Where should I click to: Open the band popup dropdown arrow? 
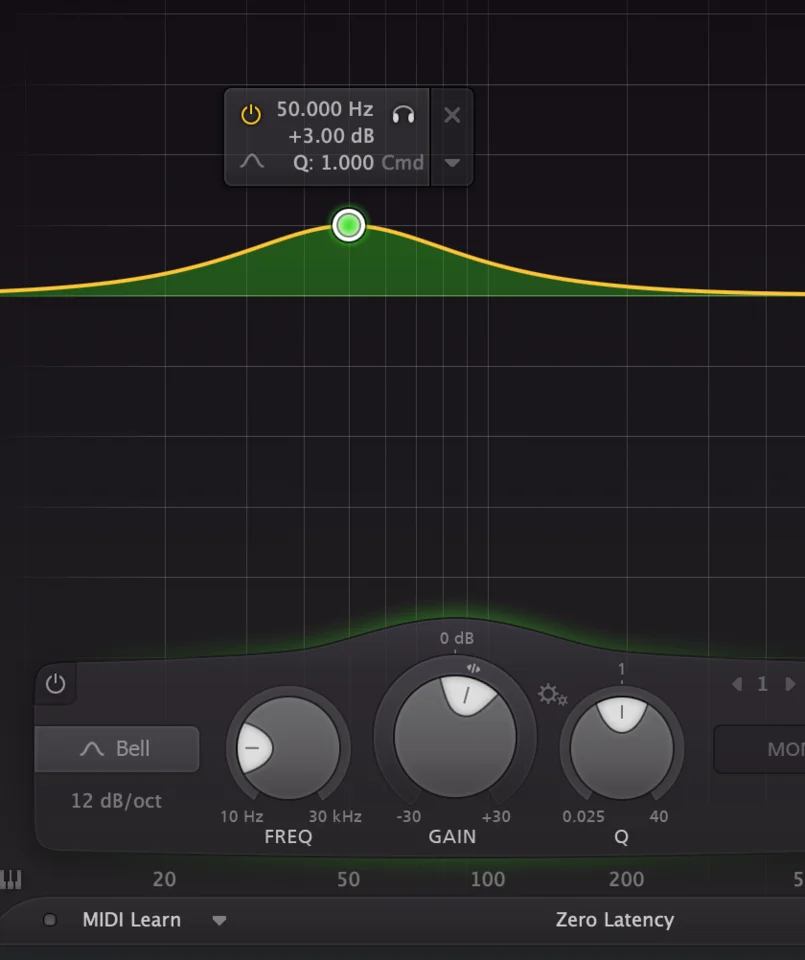click(452, 163)
